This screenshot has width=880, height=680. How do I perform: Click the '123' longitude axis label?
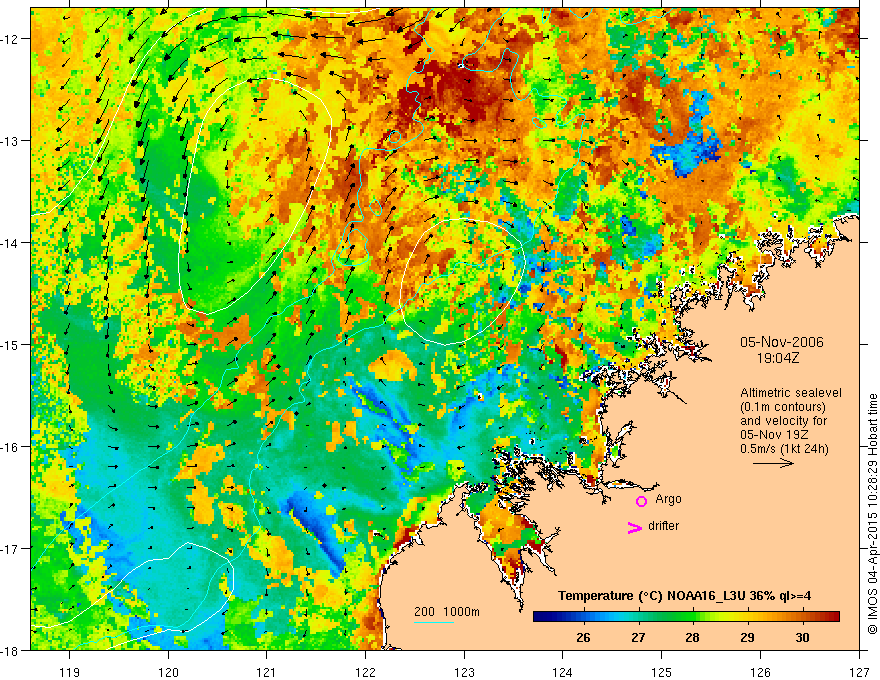point(464,672)
